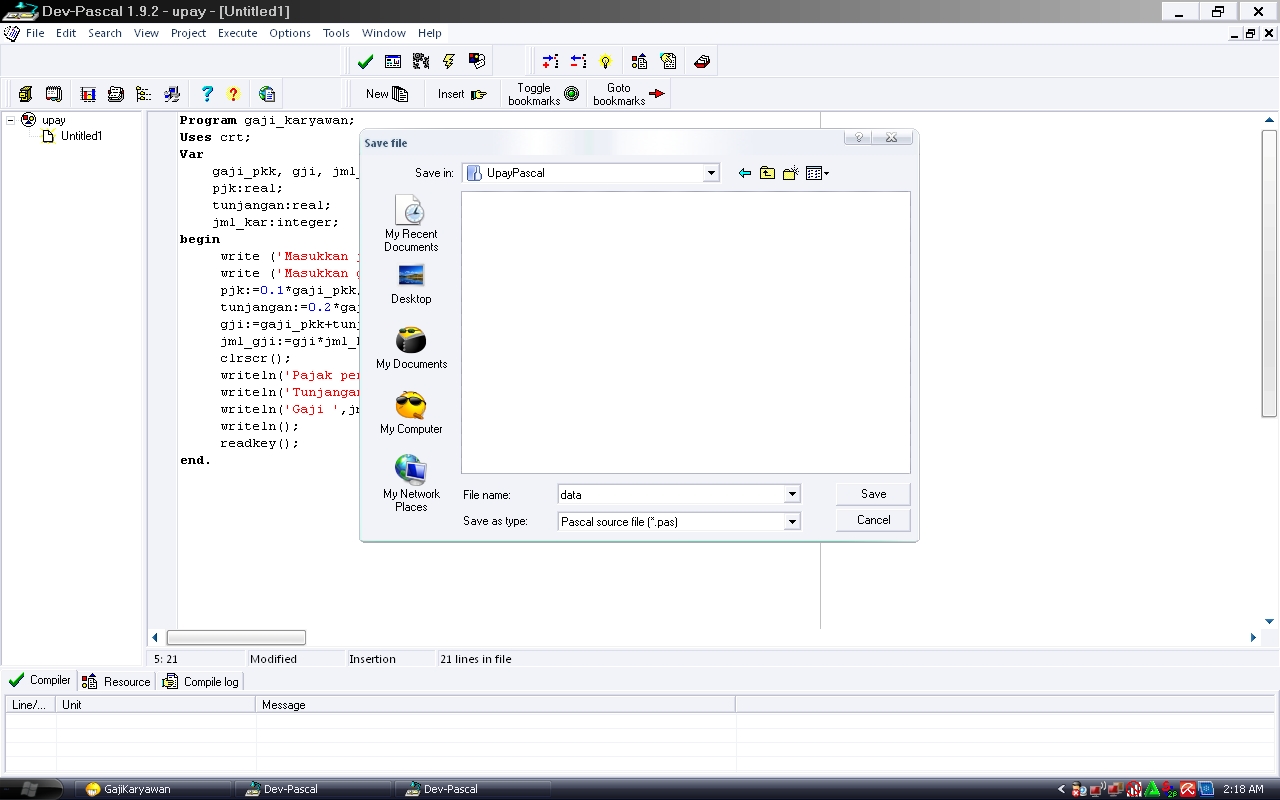Click the Toggle bookmarks button

point(543,94)
